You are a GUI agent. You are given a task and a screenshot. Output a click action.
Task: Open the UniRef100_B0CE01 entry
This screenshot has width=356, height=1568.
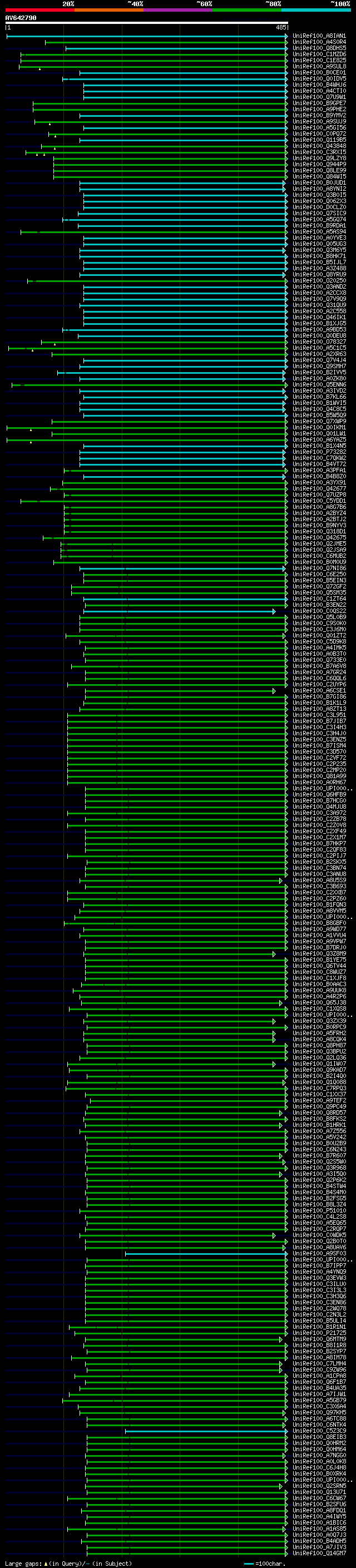point(319,73)
